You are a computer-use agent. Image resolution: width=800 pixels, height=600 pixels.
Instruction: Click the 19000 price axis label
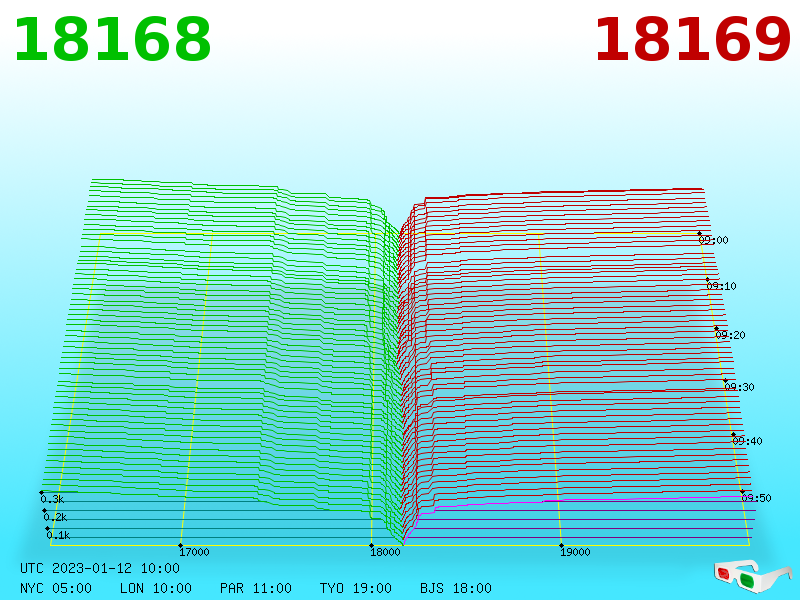click(x=576, y=552)
